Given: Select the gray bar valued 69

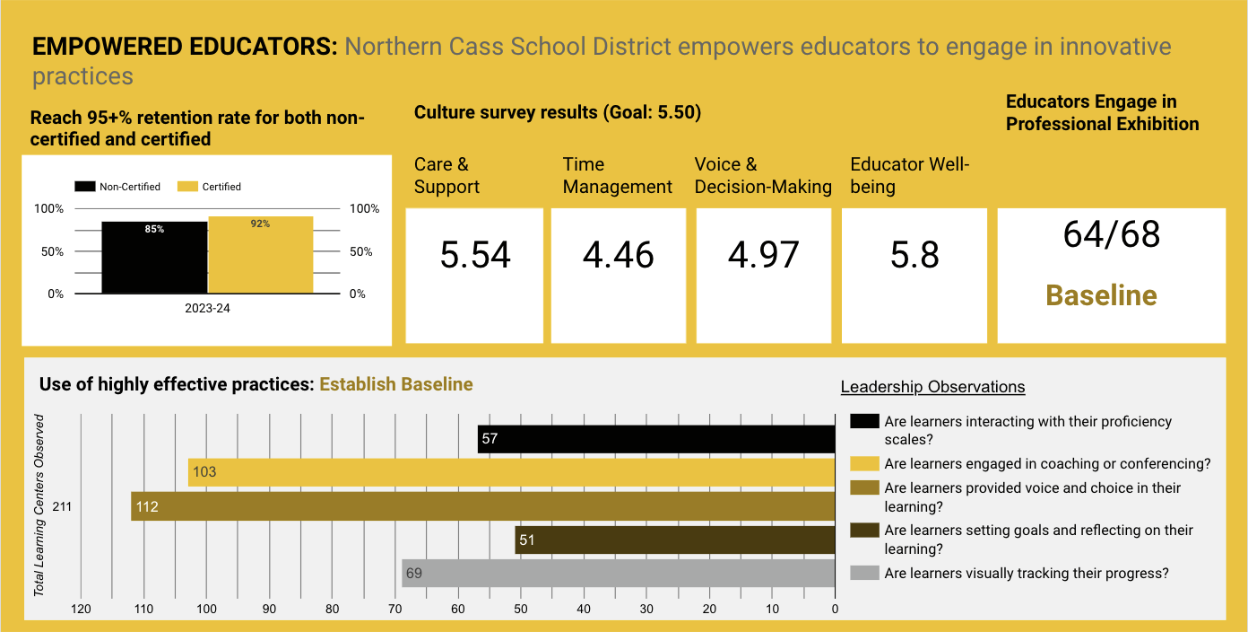Looking at the screenshot, I should point(619,574).
